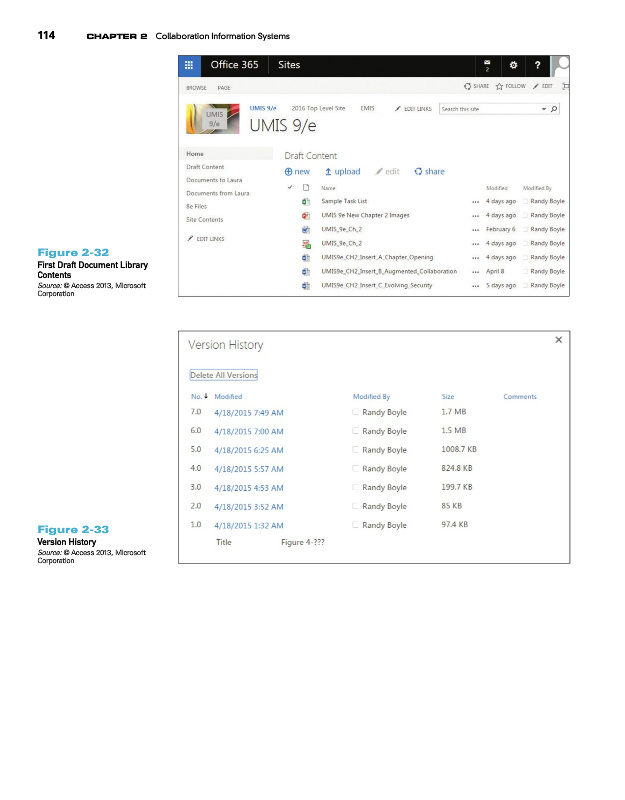Click into the Search this site field
Image resolution: width=625 pixels, height=800 pixels.
click(x=488, y=108)
